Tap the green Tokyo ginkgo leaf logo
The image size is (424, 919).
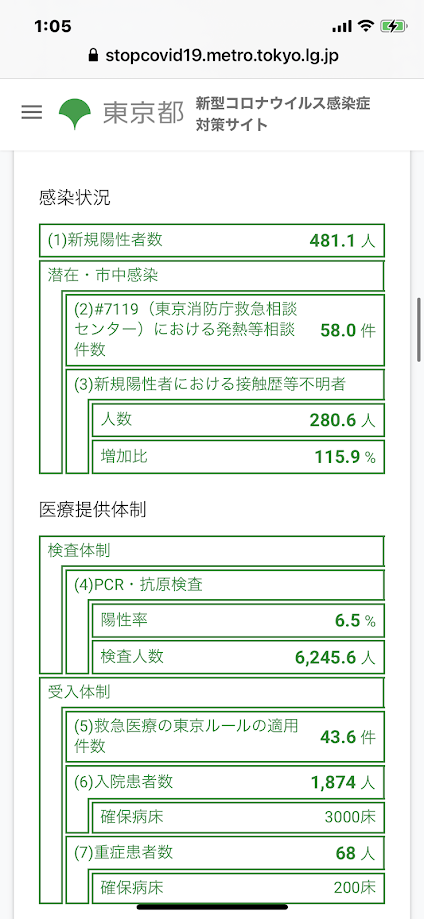(x=74, y=114)
